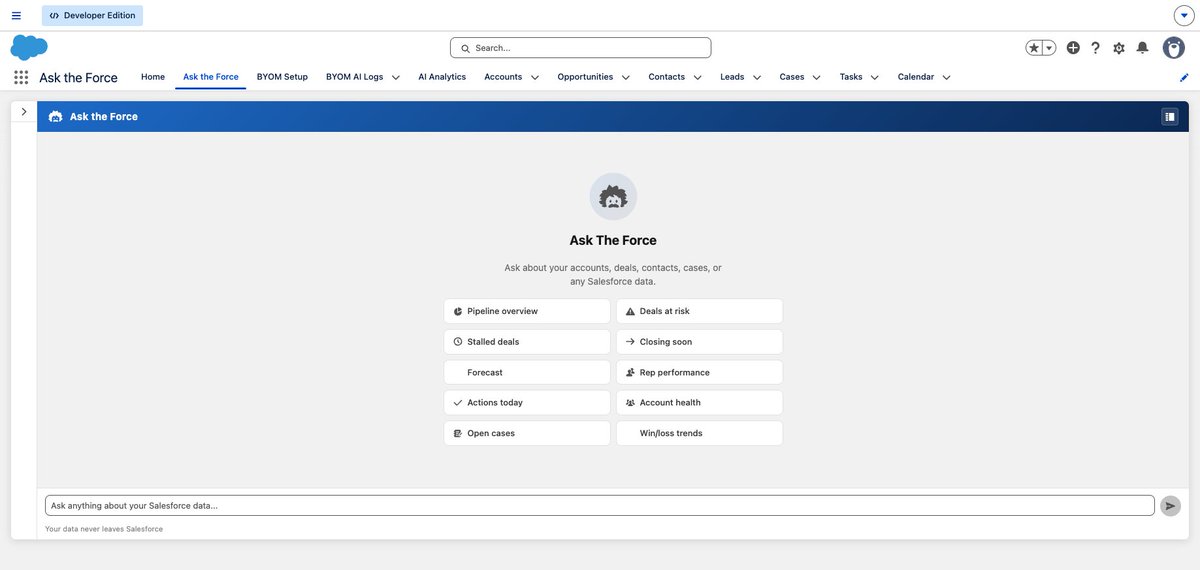This screenshot has width=1200, height=570.
Task: Focus the global Search box
Action: (581, 48)
